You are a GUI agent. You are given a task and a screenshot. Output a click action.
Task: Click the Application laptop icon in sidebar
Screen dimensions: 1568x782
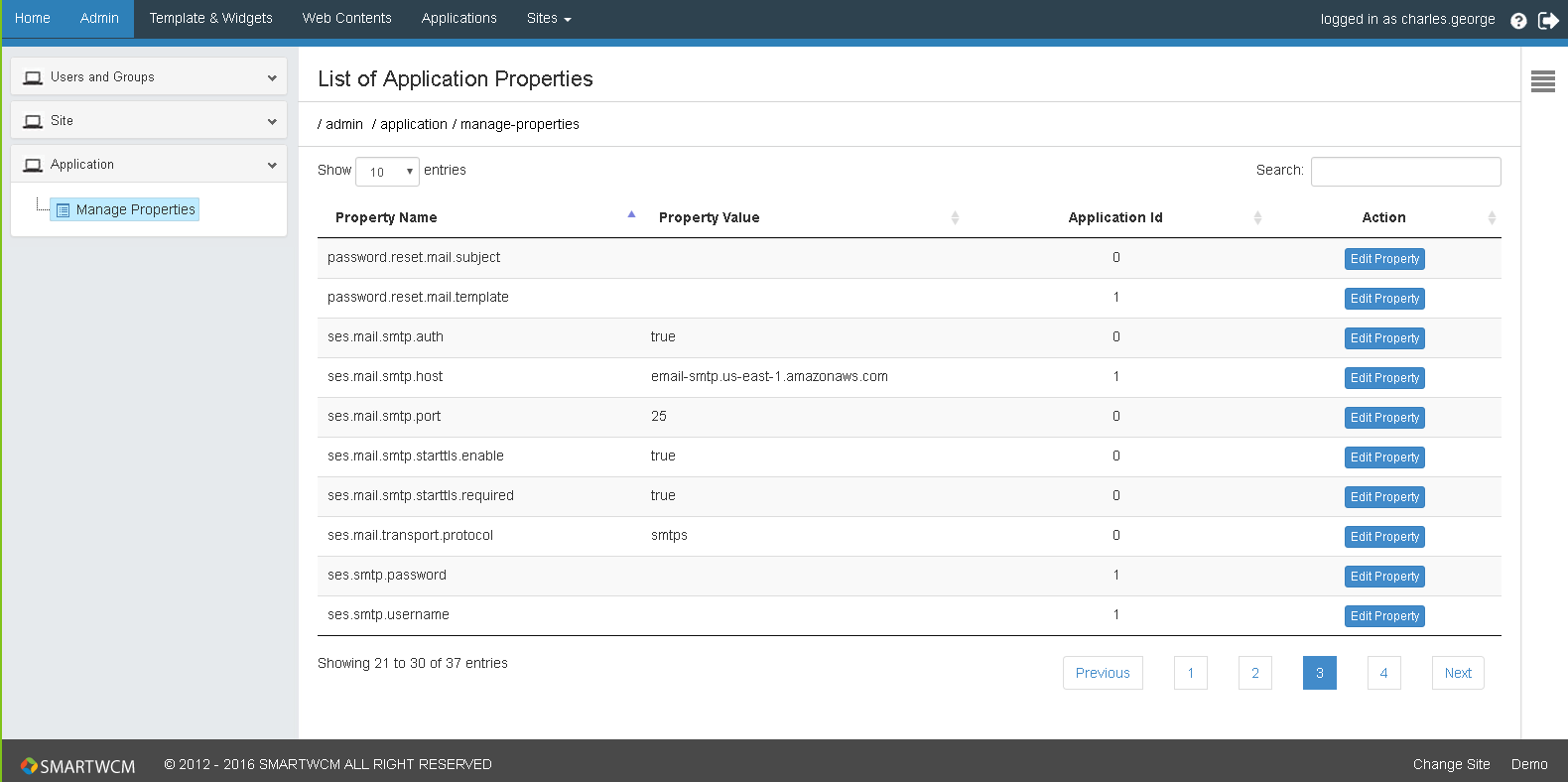click(x=33, y=165)
